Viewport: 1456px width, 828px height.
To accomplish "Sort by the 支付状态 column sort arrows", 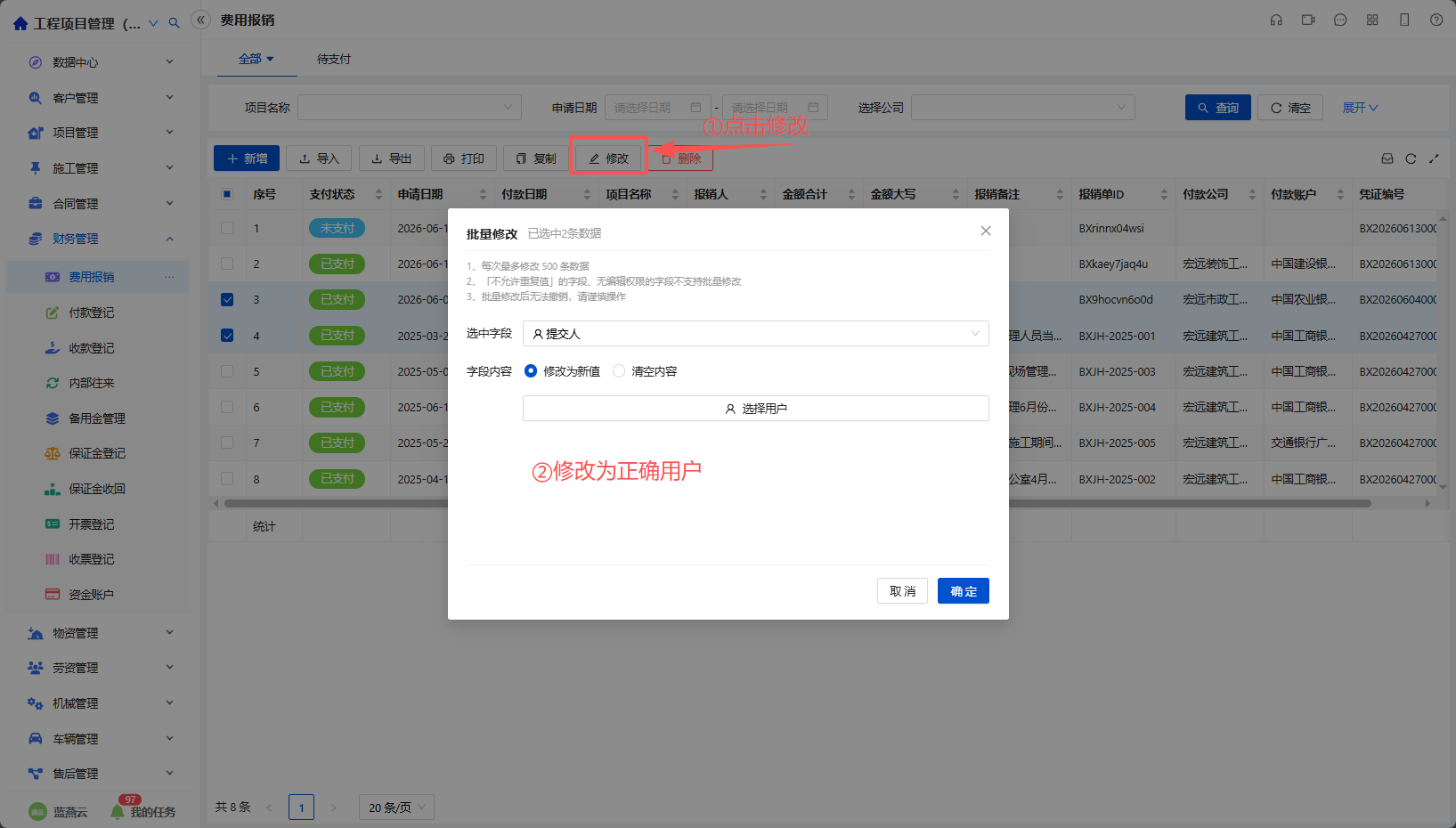I will pos(378,194).
